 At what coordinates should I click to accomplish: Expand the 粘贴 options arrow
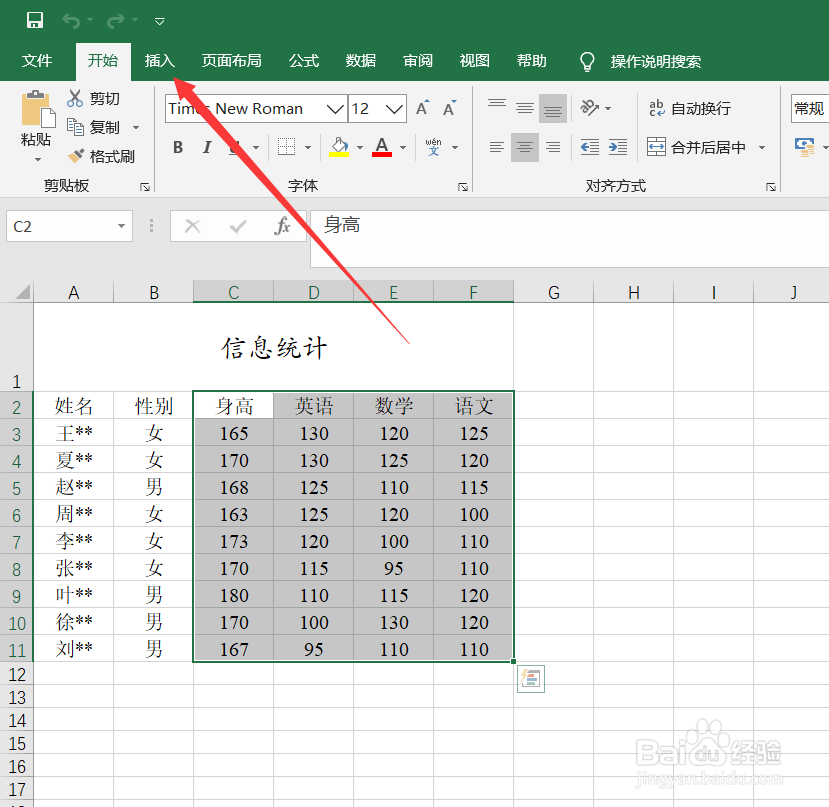(37, 159)
